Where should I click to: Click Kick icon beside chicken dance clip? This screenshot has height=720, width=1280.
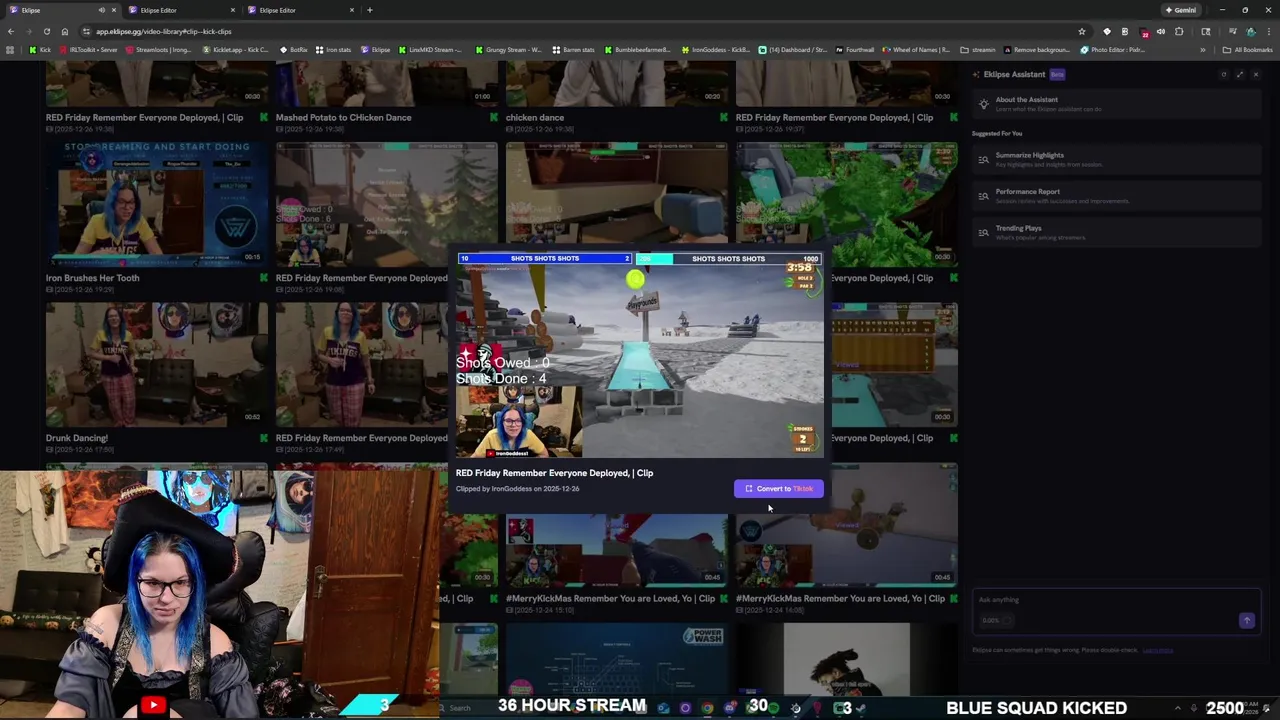pyautogui.click(x=724, y=117)
